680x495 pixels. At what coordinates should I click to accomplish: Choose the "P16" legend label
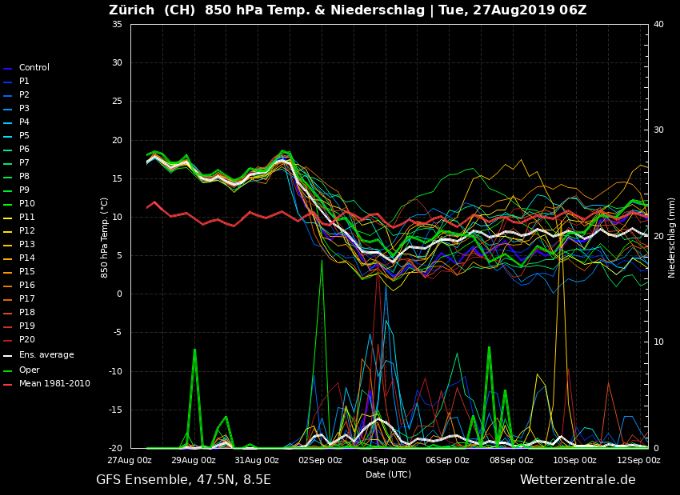27,285
